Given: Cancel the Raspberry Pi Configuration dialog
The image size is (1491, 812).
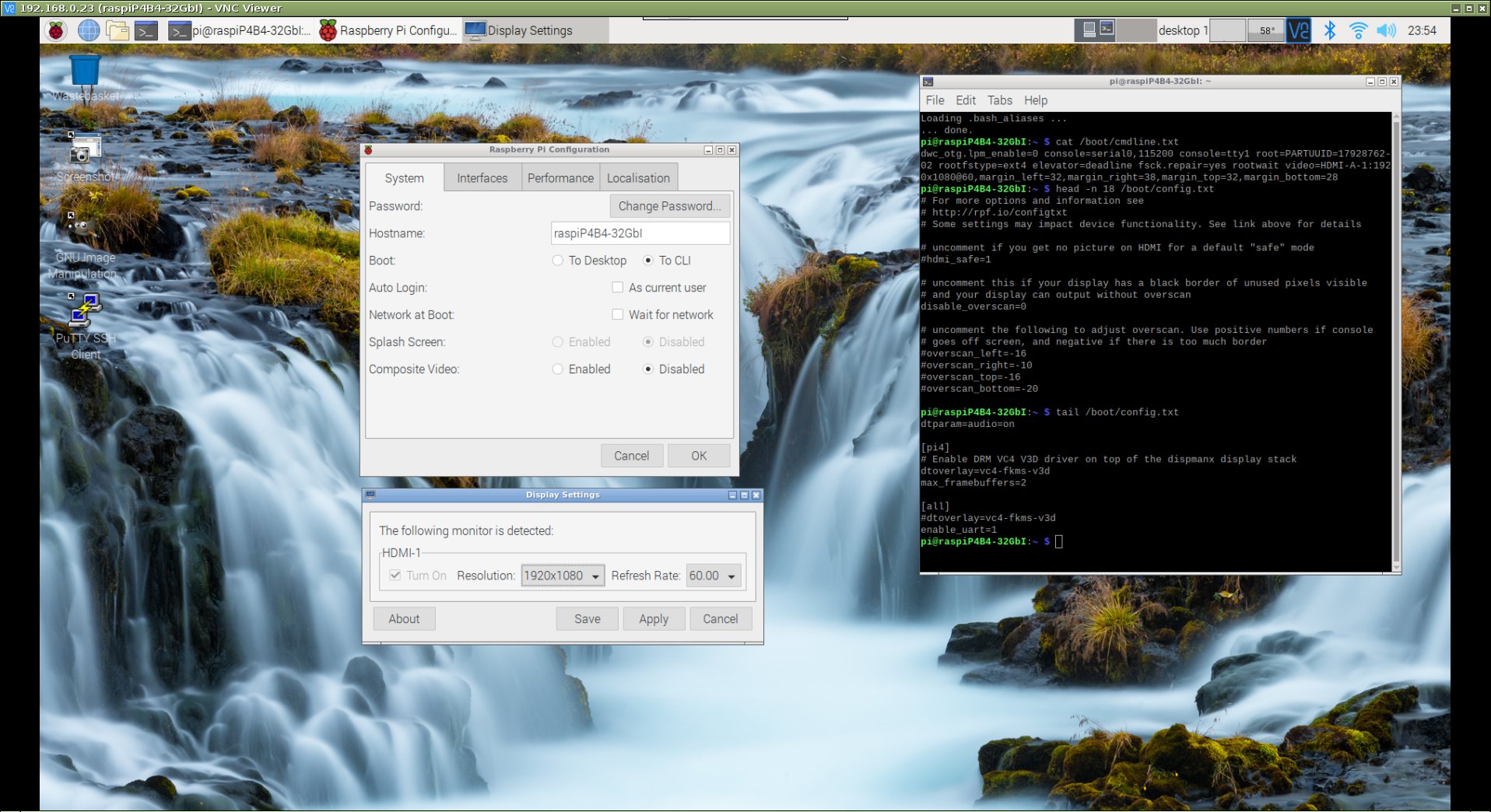Looking at the screenshot, I should coord(631,456).
